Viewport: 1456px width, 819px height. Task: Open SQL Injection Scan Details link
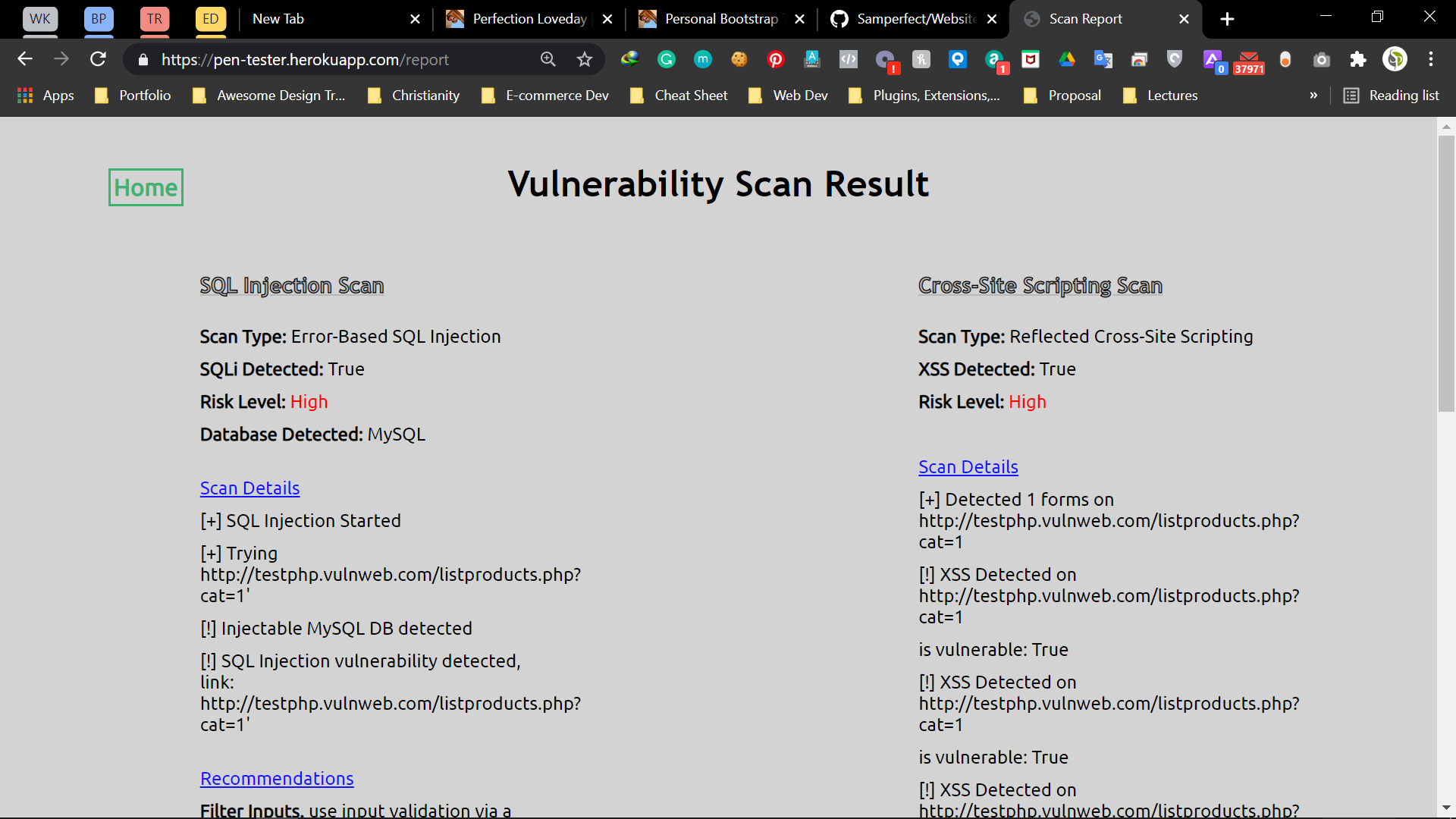[249, 488]
